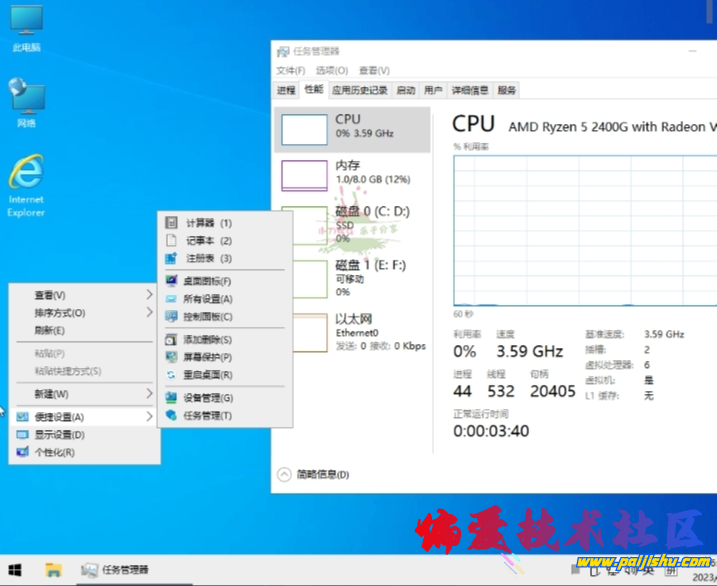717x586 pixels.
Task: Expand the 新建(W) submenu
Action: point(52,394)
